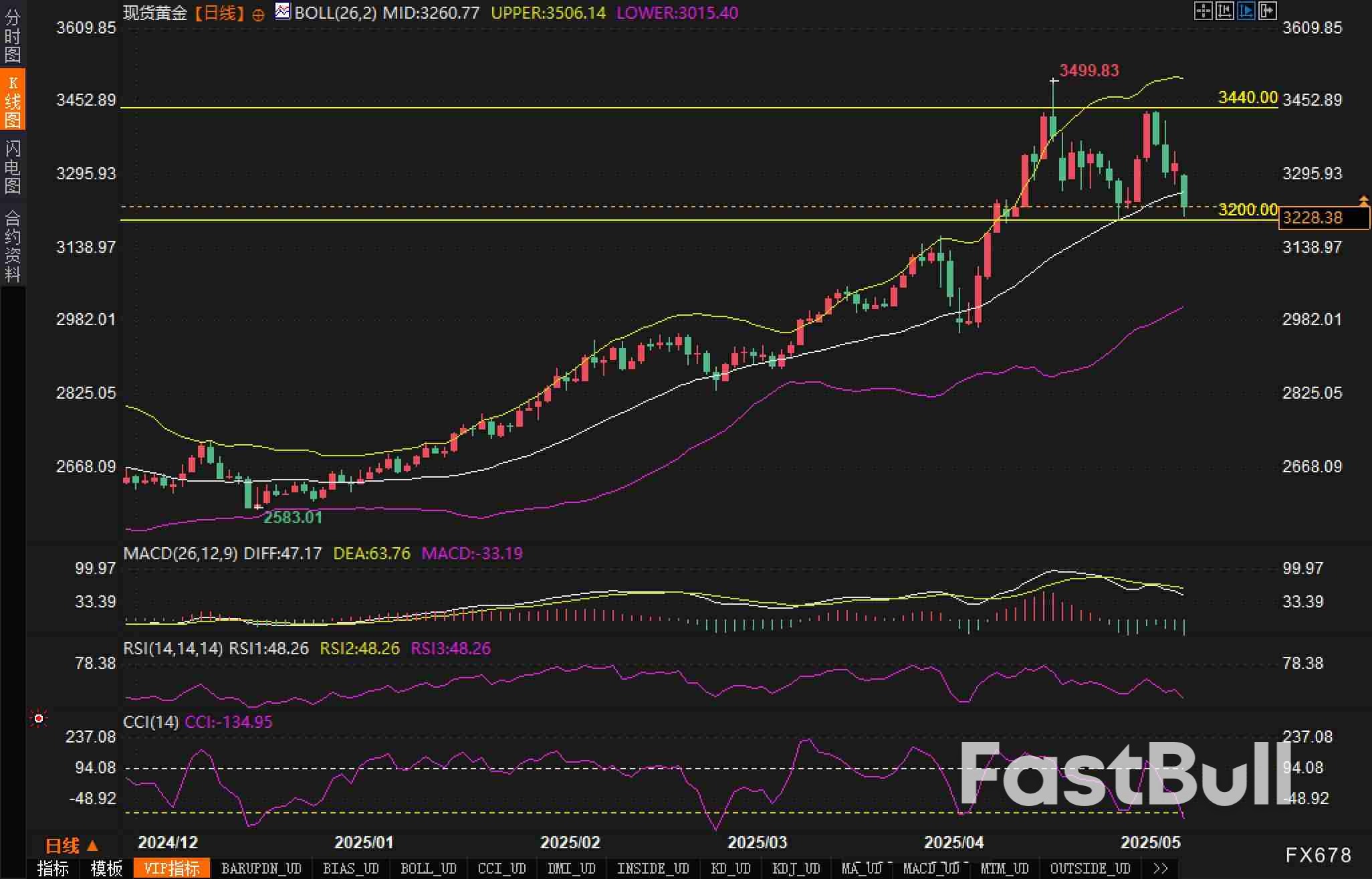Switch to 分时图 view in sidebar
The height and width of the screenshot is (879, 1372).
pyautogui.click(x=12, y=35)
